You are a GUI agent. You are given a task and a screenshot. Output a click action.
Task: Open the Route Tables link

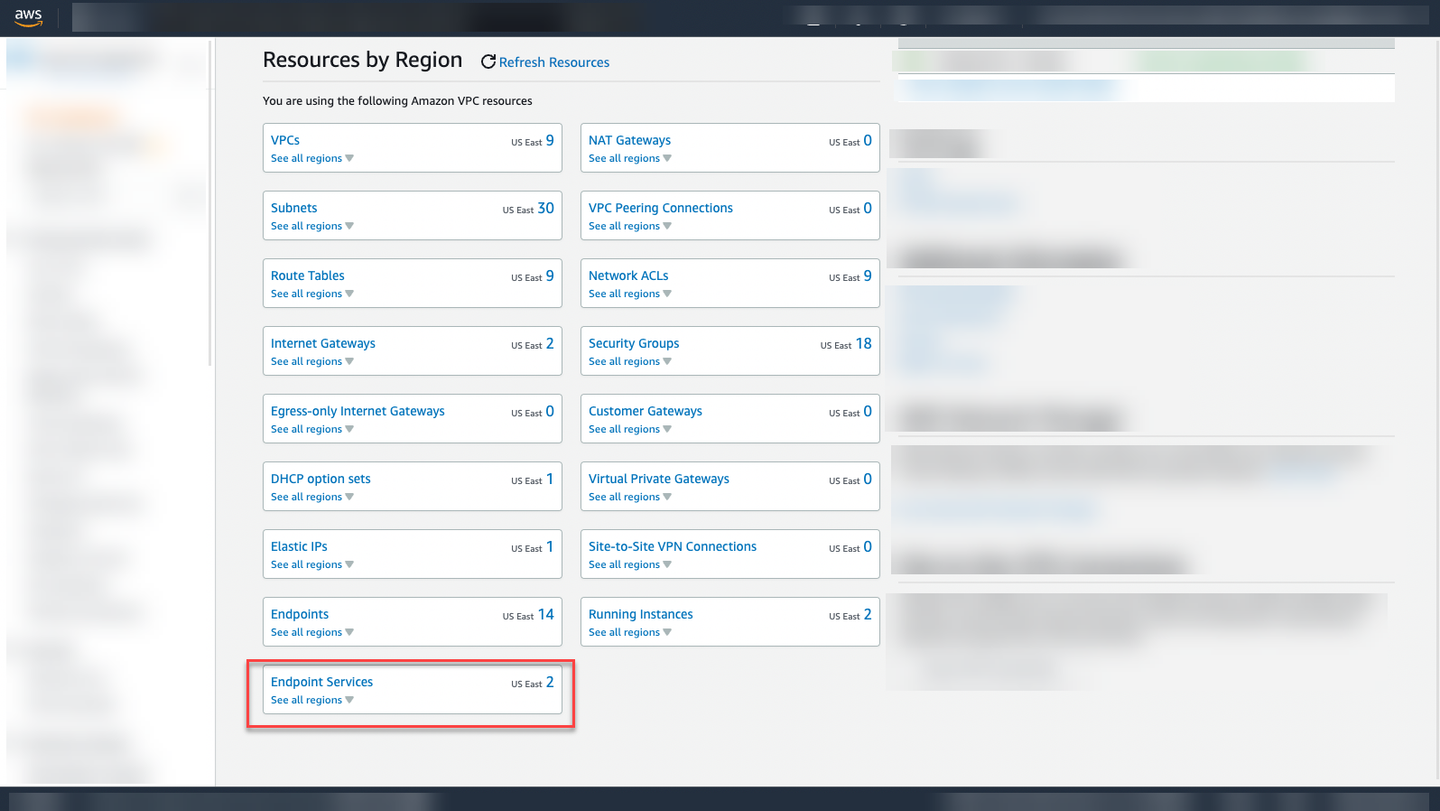[308, 276]
